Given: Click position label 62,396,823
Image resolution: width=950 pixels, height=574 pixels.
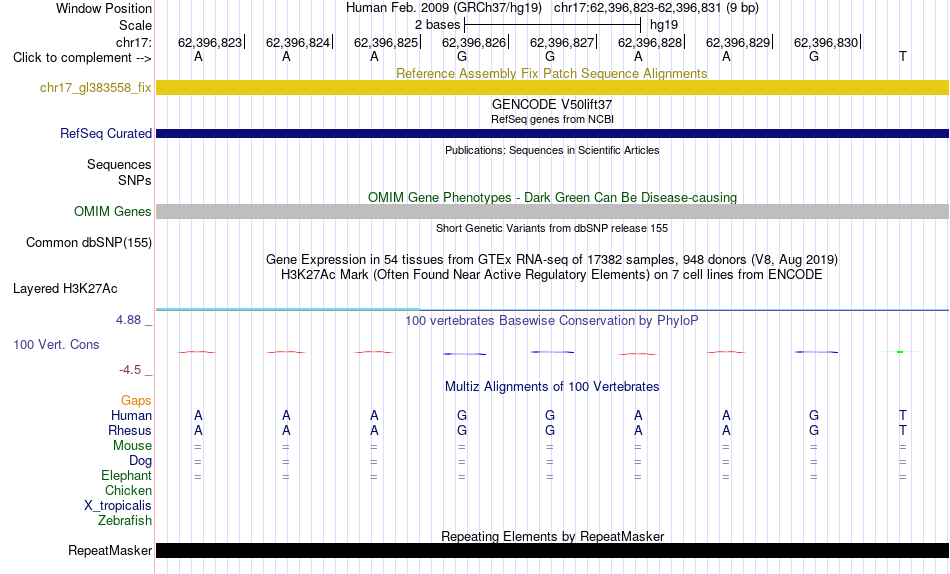Looking at the screenshot, I should pos(210,42).
